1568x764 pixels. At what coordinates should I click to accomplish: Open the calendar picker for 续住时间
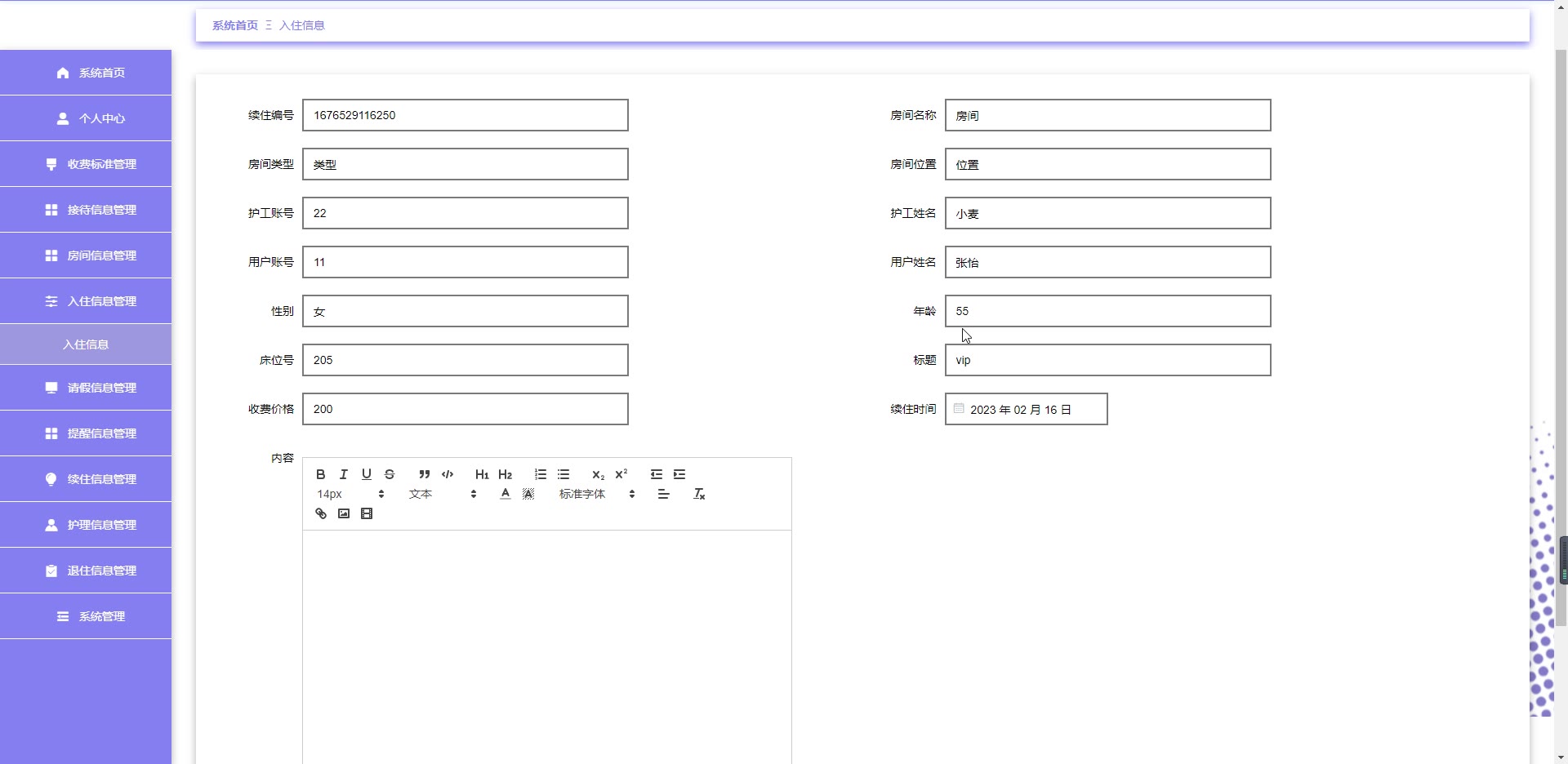pyautogui.click(x=959, y=408)
